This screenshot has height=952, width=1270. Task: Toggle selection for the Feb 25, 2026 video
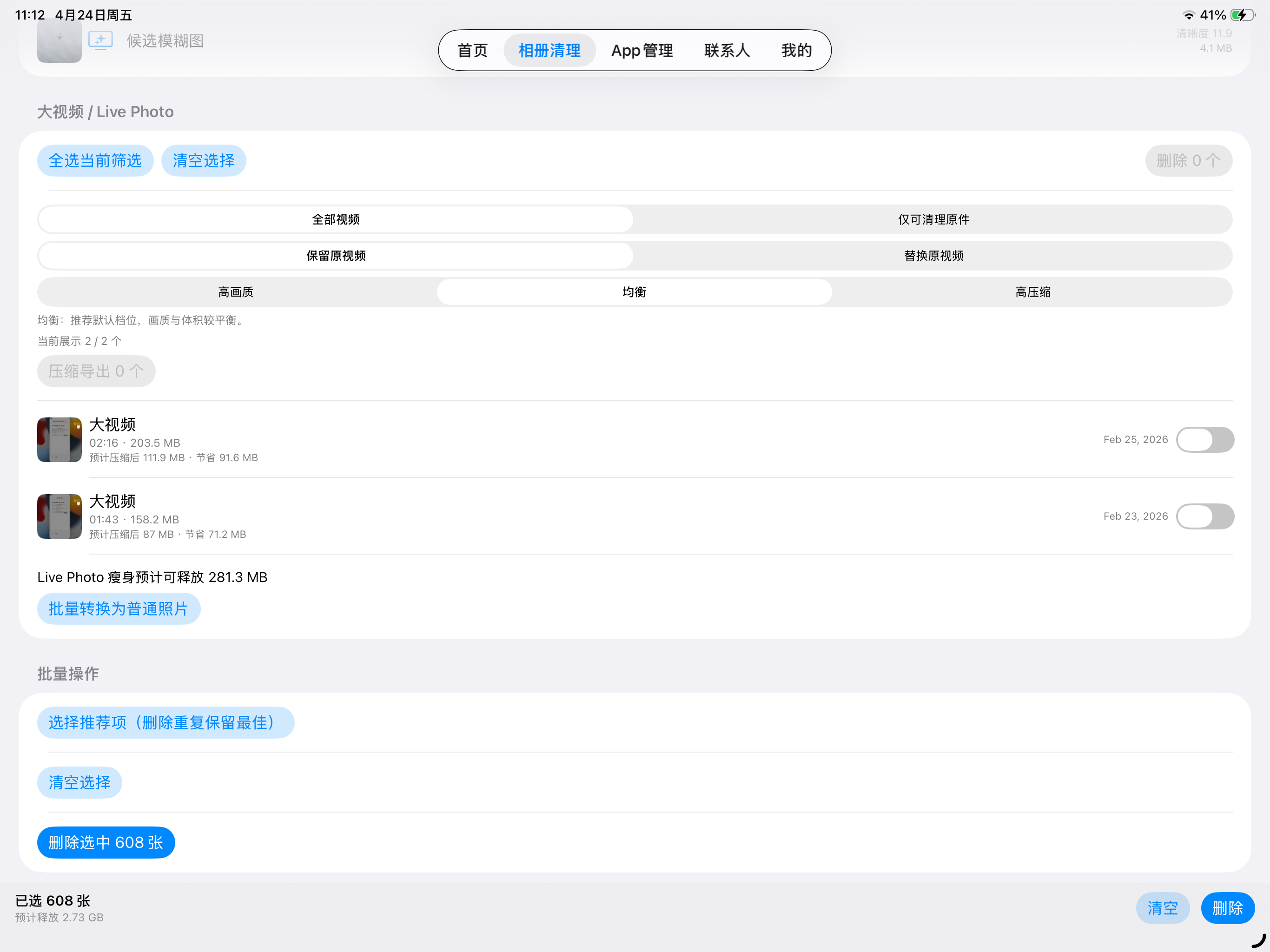[x=1205, y=440]
